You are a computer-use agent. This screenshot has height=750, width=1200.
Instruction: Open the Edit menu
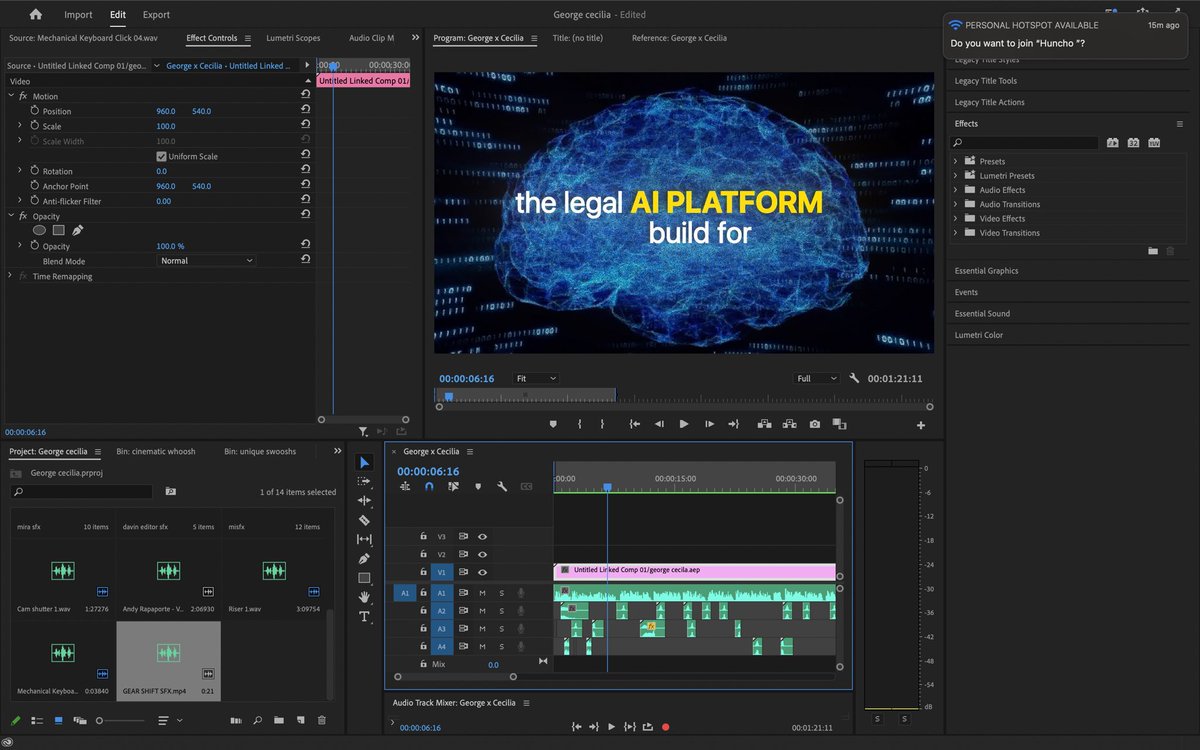(x=117, y=14)
